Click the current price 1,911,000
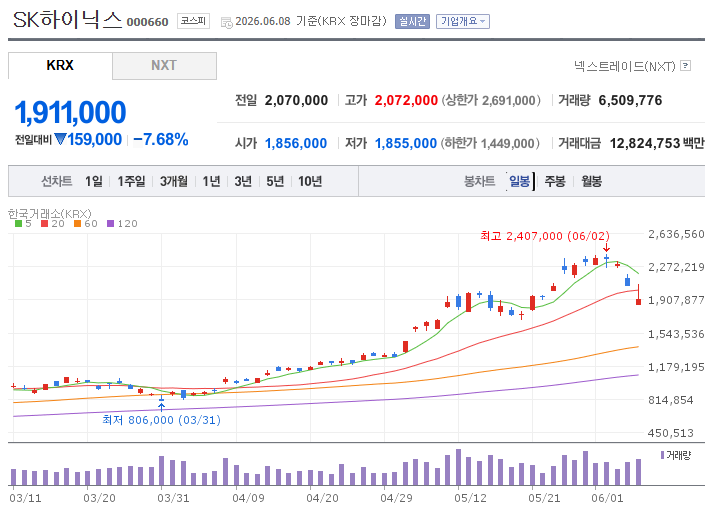This screenshot has width=705, height=505. pos(70,112)
